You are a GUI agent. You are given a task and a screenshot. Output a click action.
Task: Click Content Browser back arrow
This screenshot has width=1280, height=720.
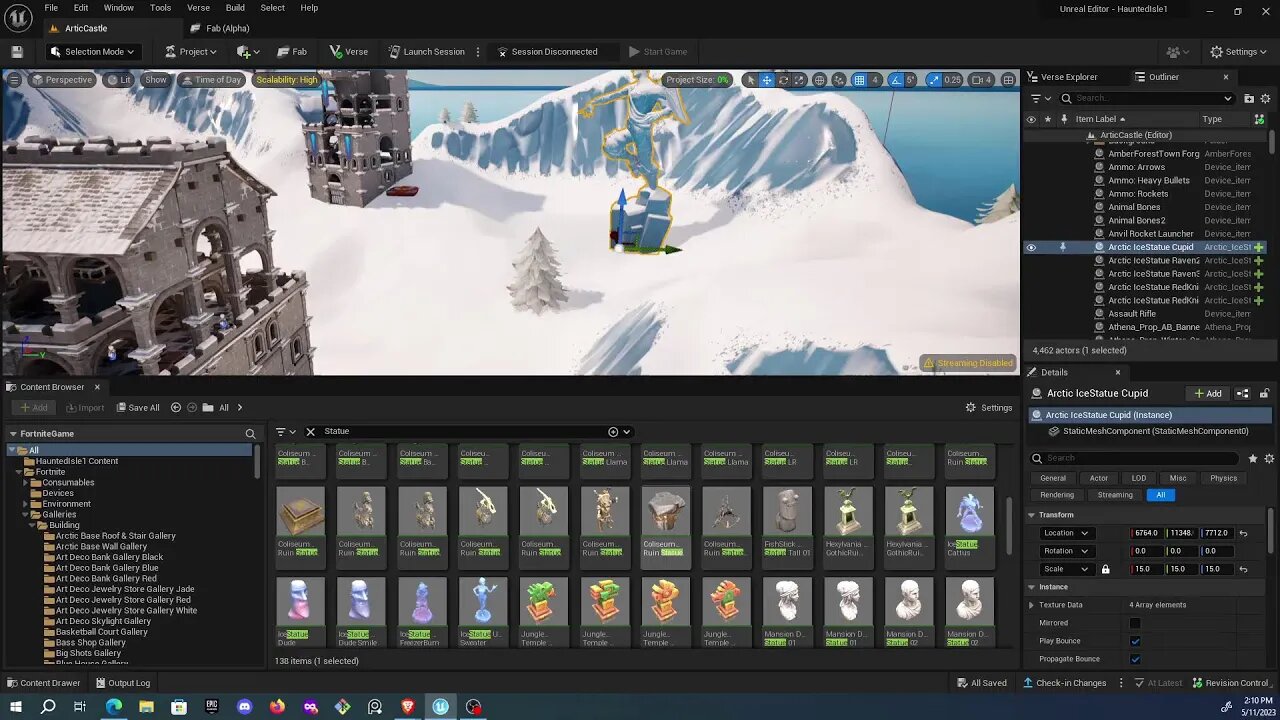click(x=176, y=408)
